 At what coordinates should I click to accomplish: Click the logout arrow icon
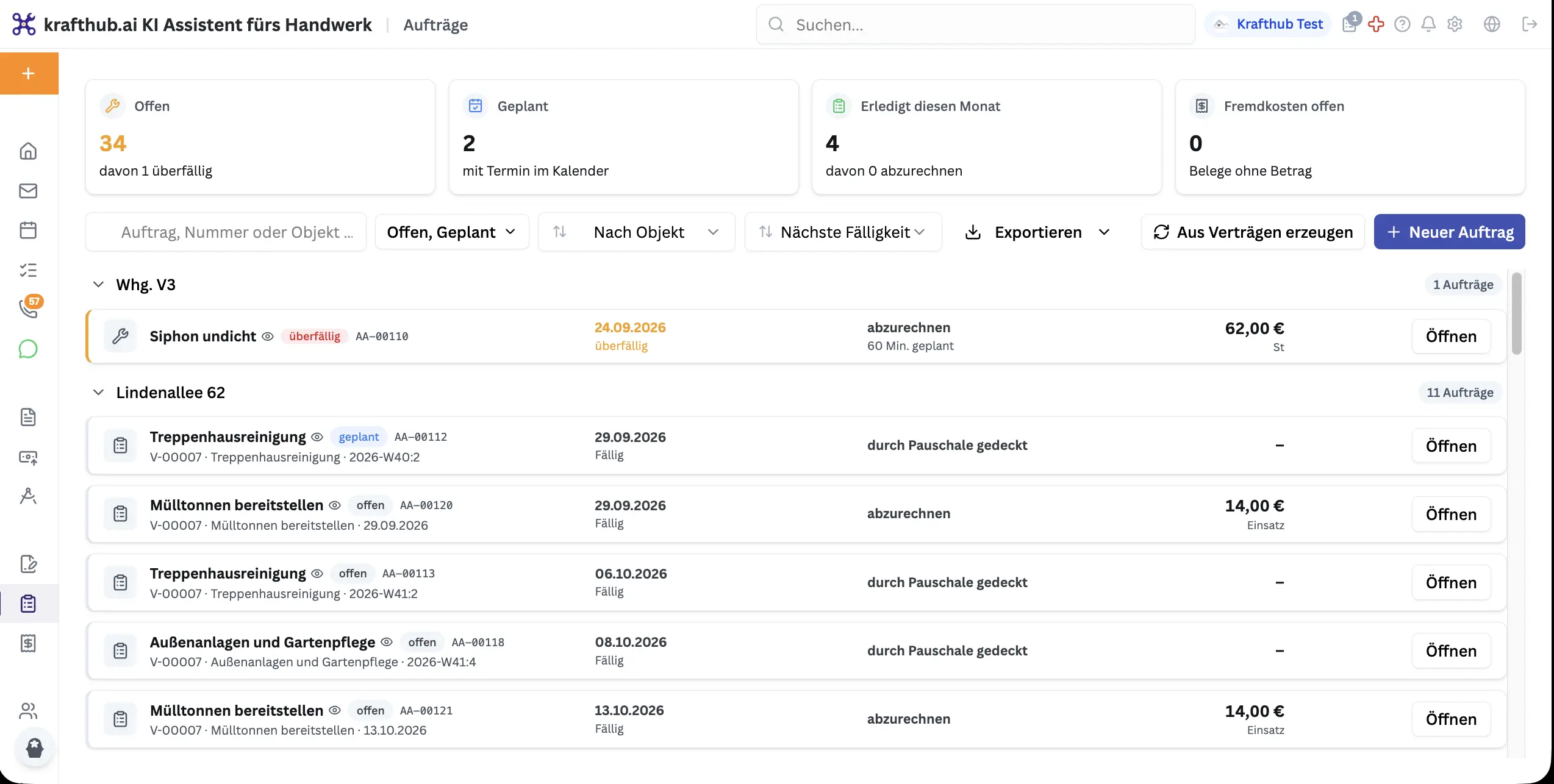coord(1529,24)
